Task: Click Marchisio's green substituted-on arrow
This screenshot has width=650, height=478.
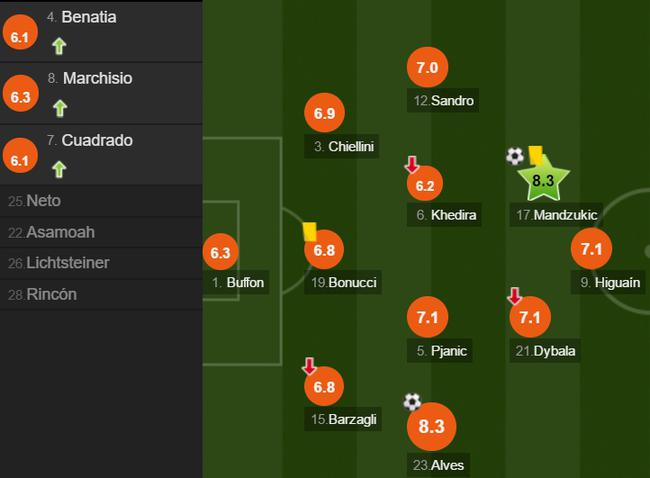Action: [x=59, y=107]
